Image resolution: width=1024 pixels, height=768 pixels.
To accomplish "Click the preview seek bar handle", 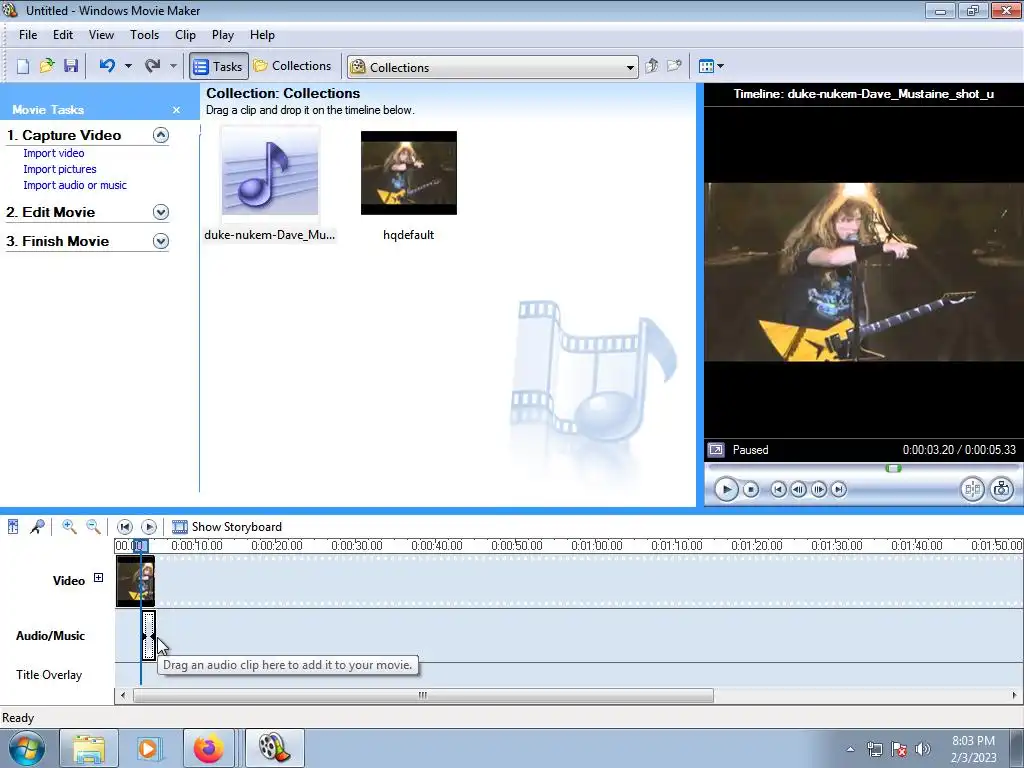I will [x=893, y=468].
